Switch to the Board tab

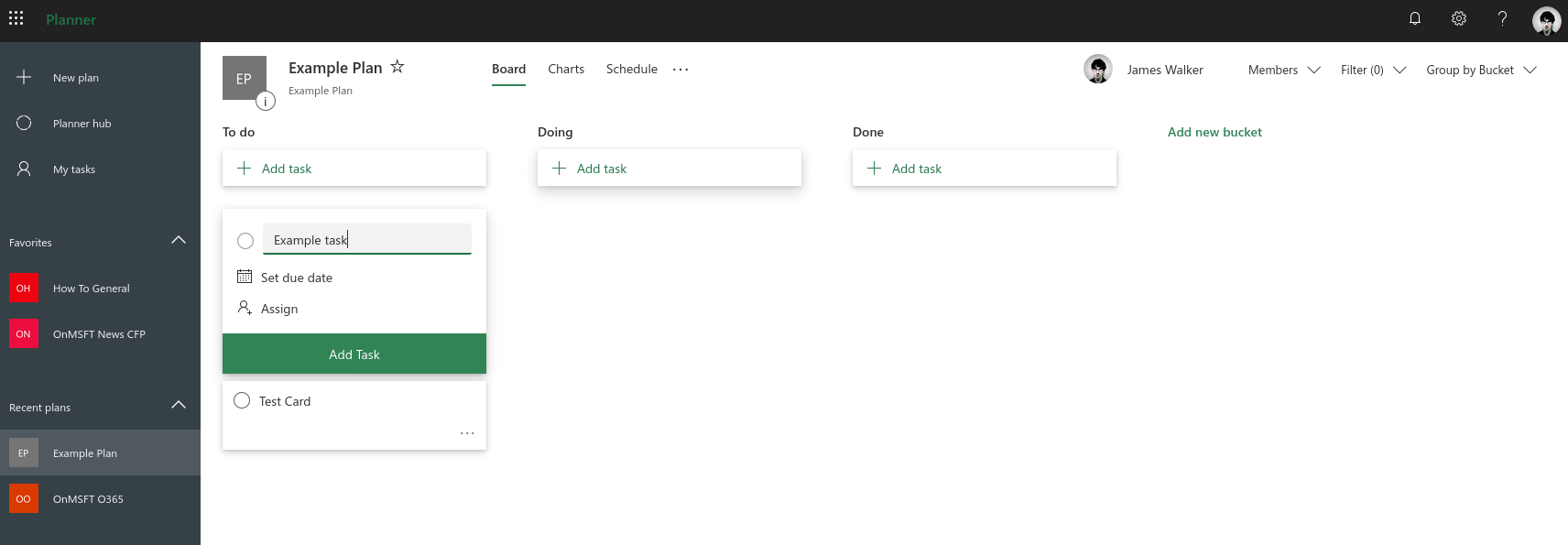[508, 69]
